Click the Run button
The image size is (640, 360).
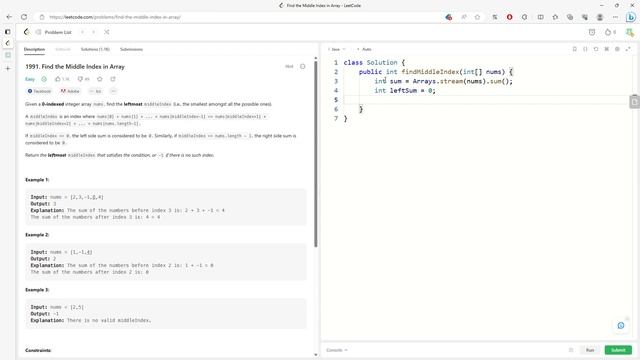tap(590, 350)
